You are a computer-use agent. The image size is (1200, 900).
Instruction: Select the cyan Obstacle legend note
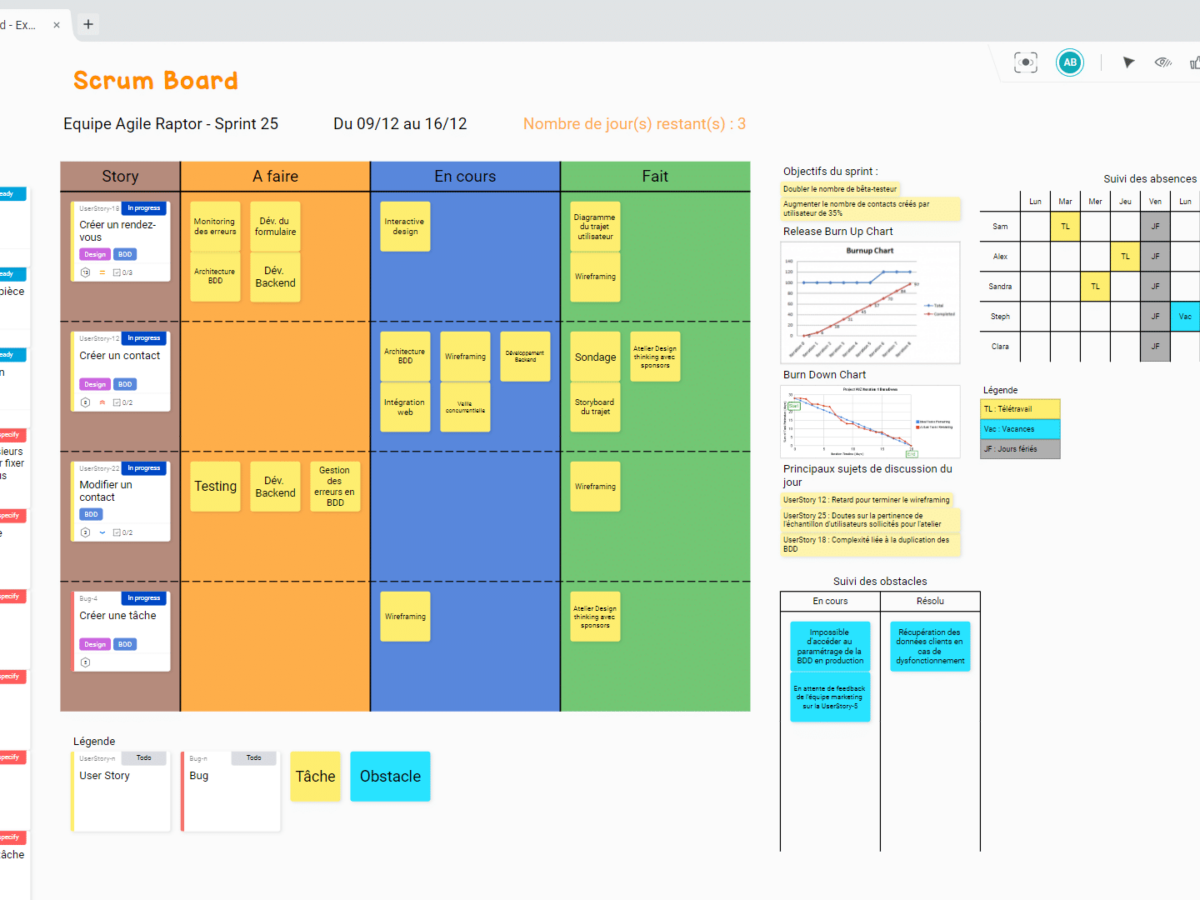click(390, 776)
